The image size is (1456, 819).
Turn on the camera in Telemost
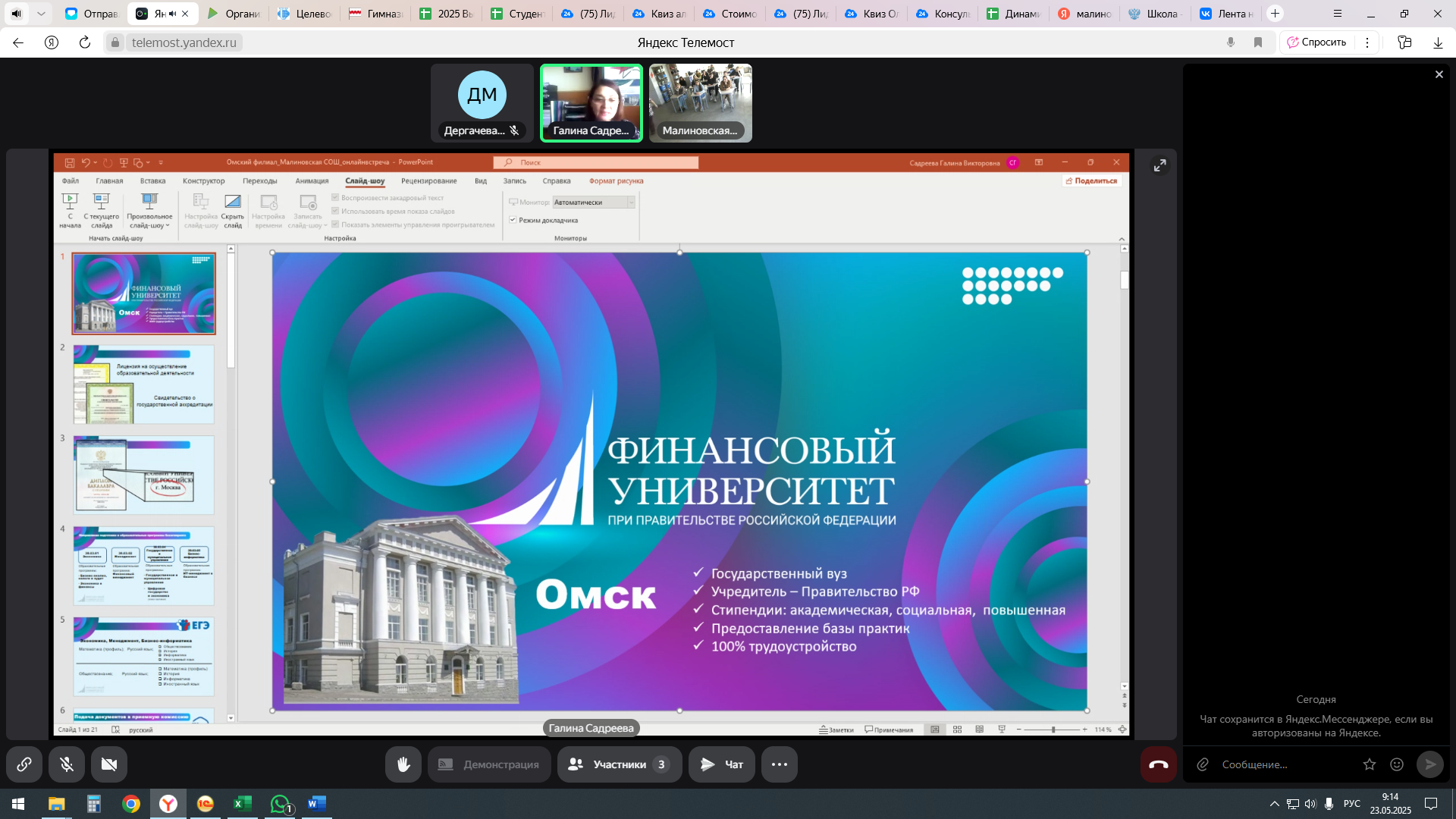coord(109,764)
